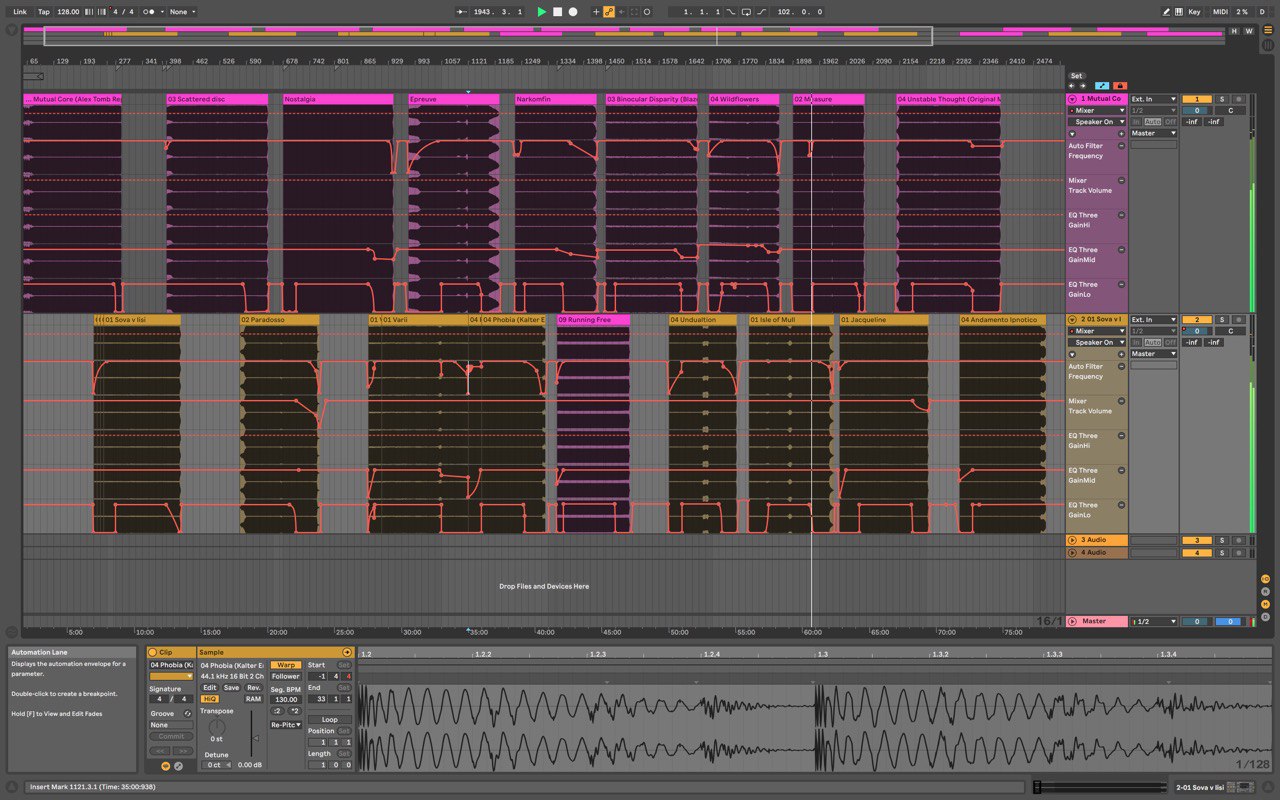Select the Nostalgia clip header
The height and width of the screenshot is (800, 1280).
tap(338, 99)
